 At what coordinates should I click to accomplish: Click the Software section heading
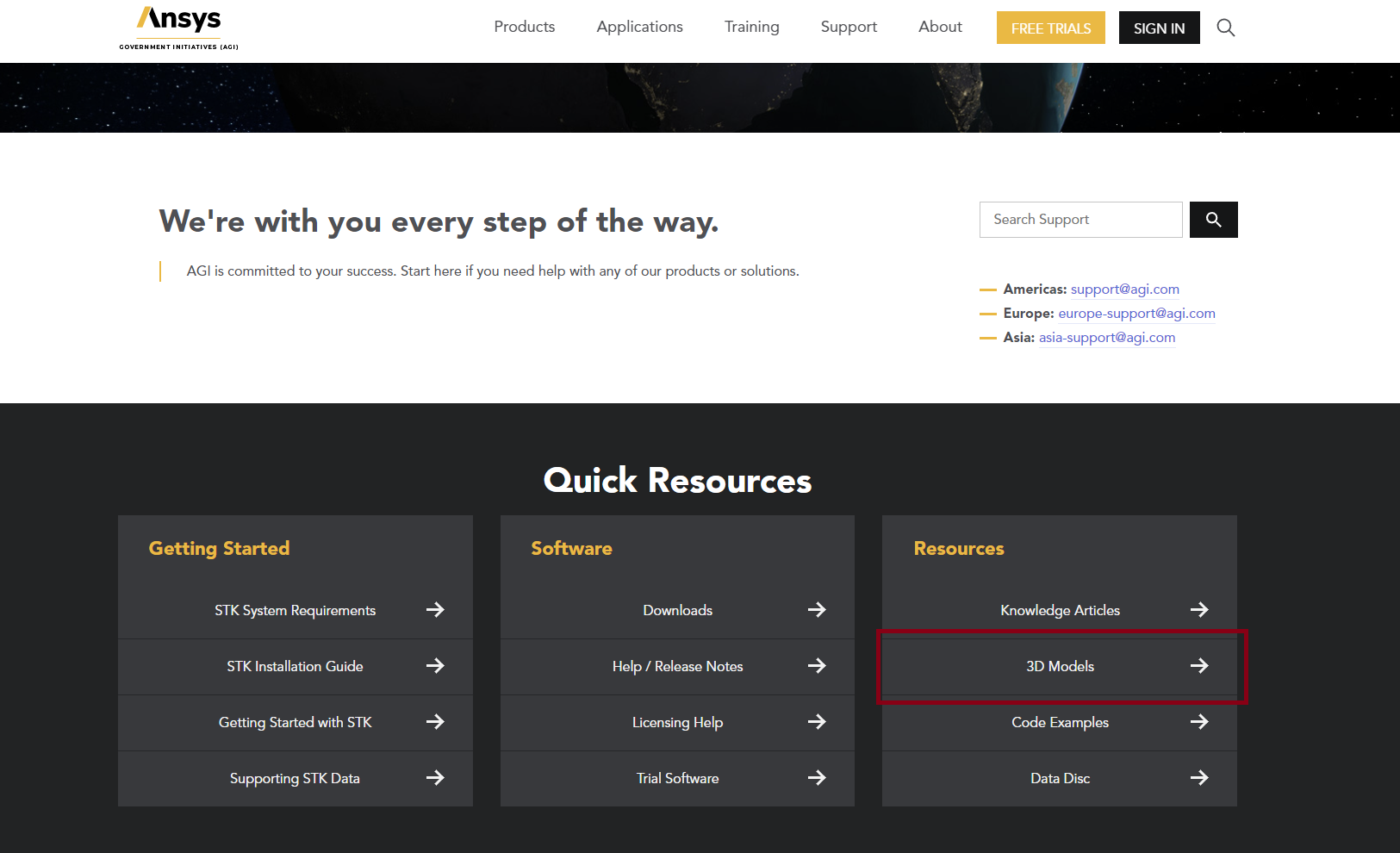click(x=571, y=549)
